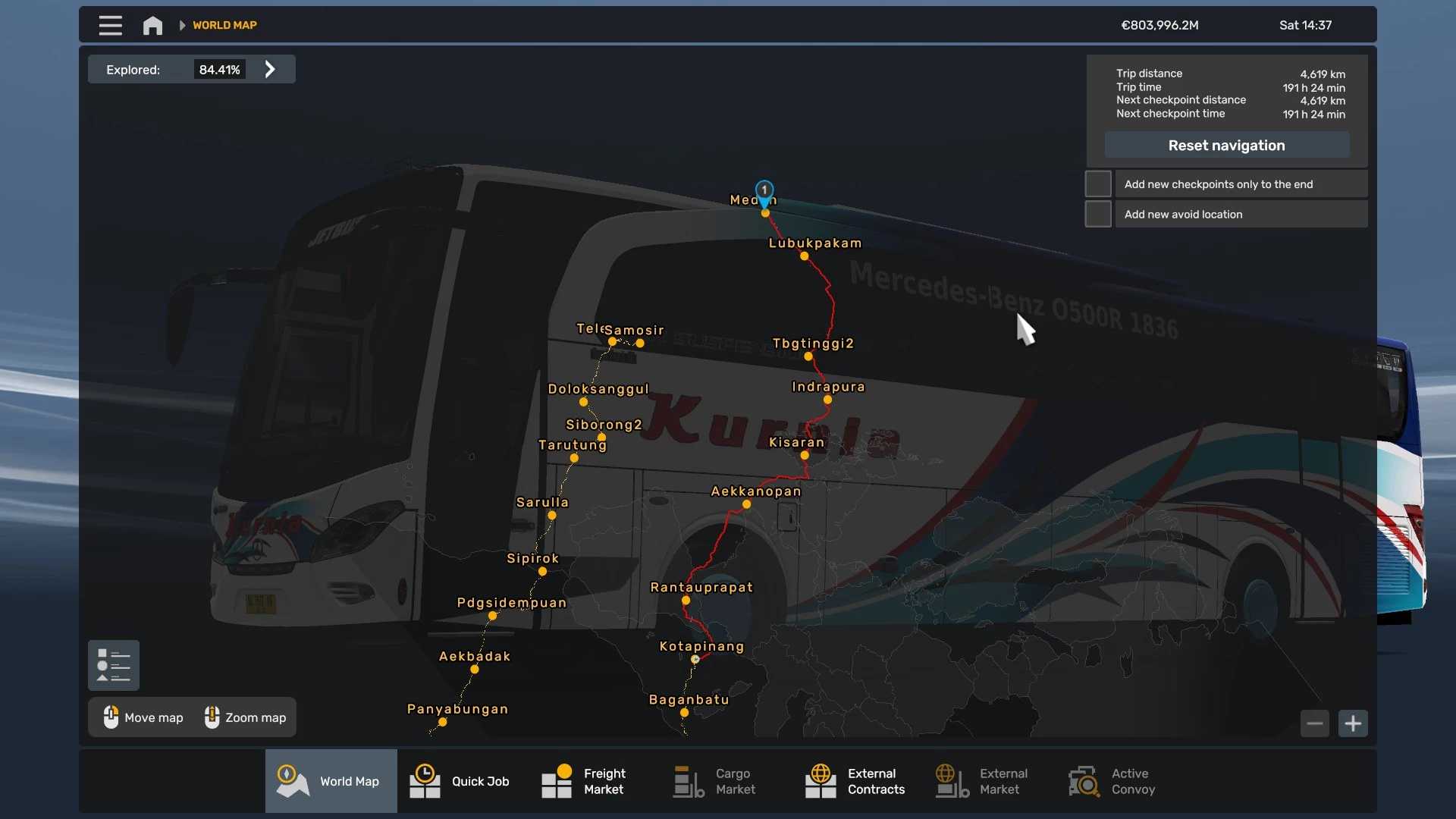Click the Kisaran city marker on map
1456x819 pixels.
[x=805, y=456]
